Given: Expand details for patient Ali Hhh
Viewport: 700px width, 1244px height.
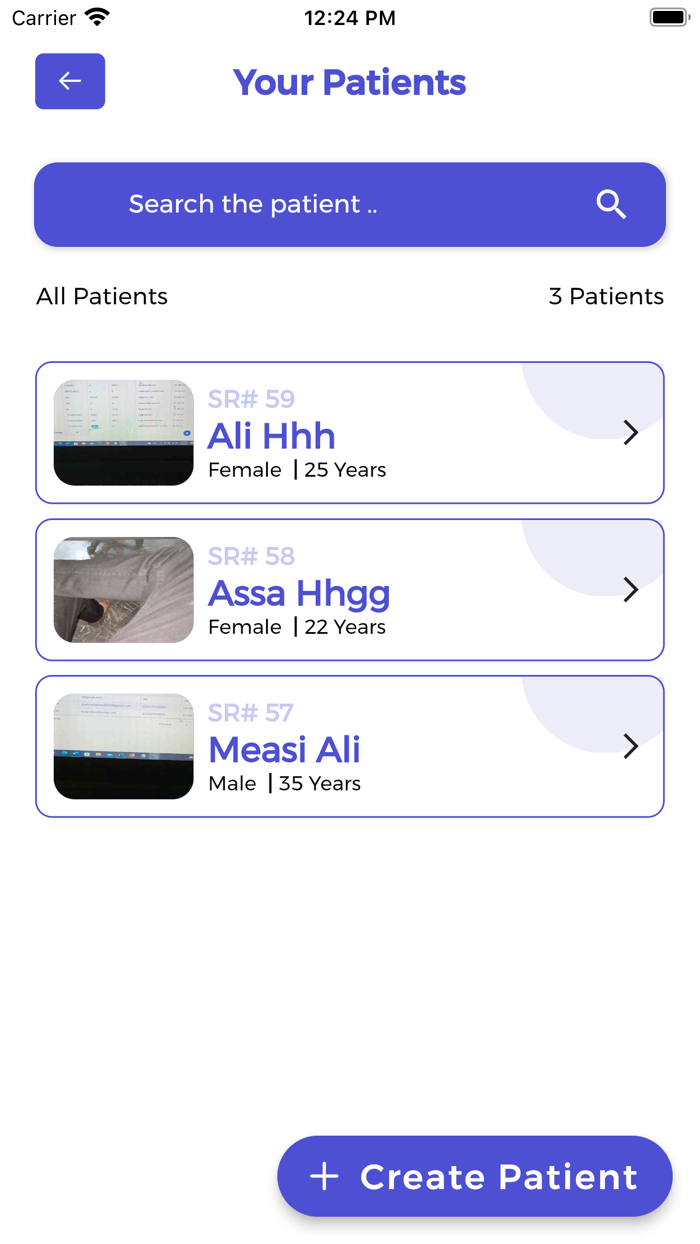Looking at the screenshot, I should (x=631, y=432).
